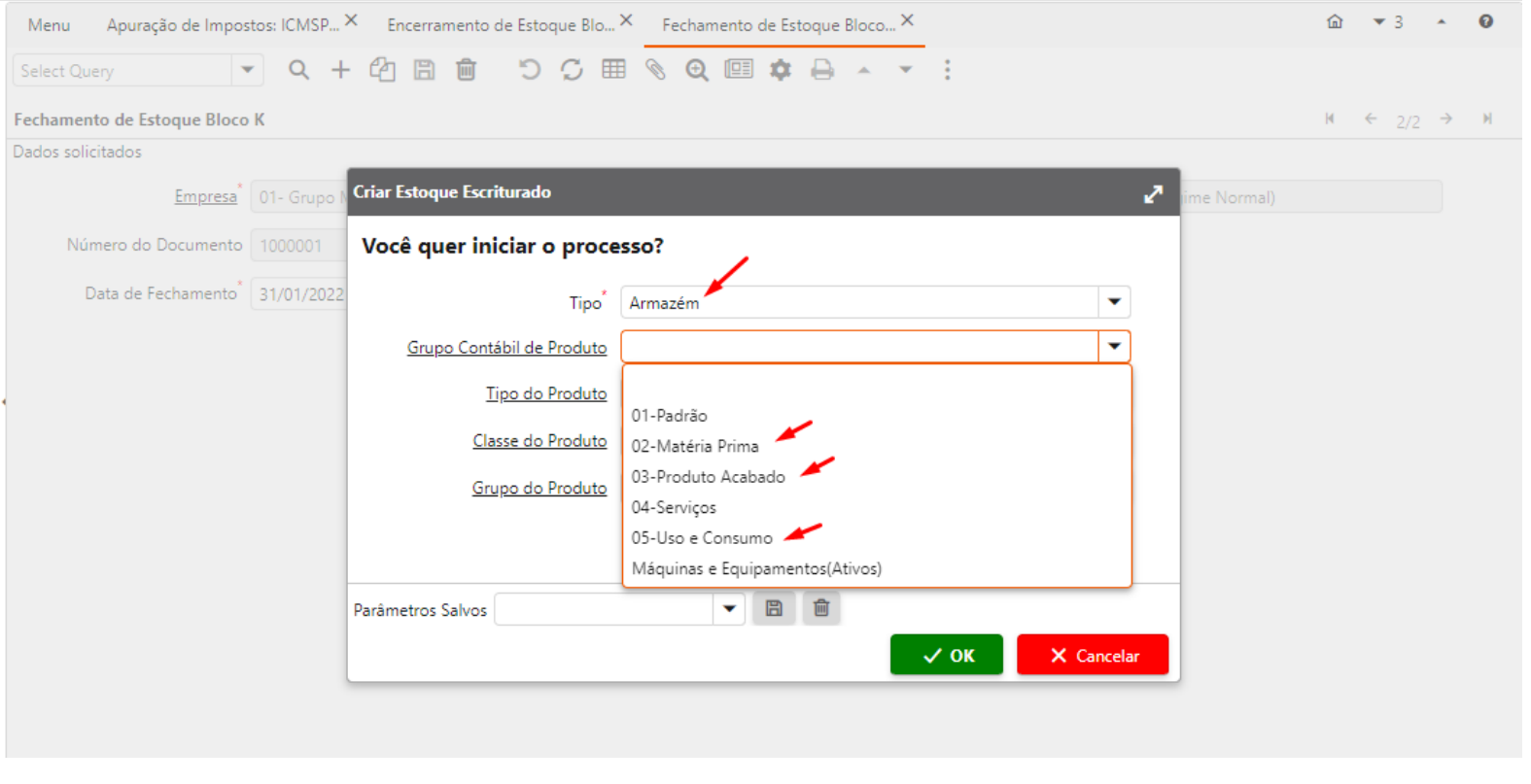
Task: Click the down arrow toolbar icon
Action: (905, 70)
